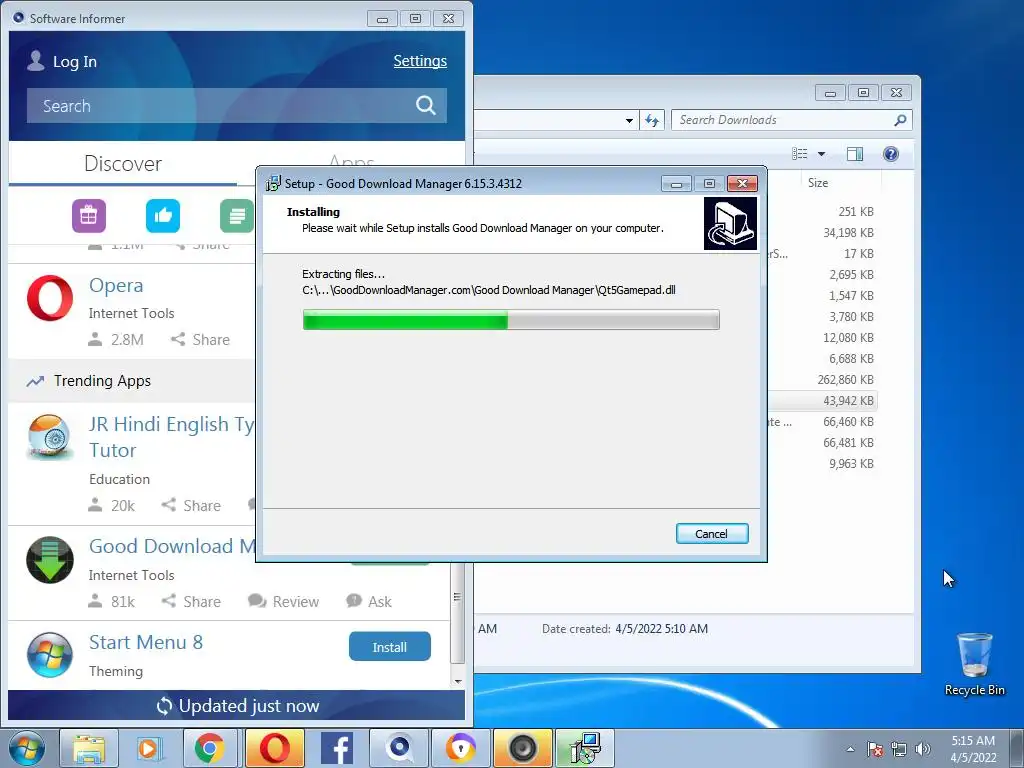Select the 34,198 KB file row

[822, 232]
